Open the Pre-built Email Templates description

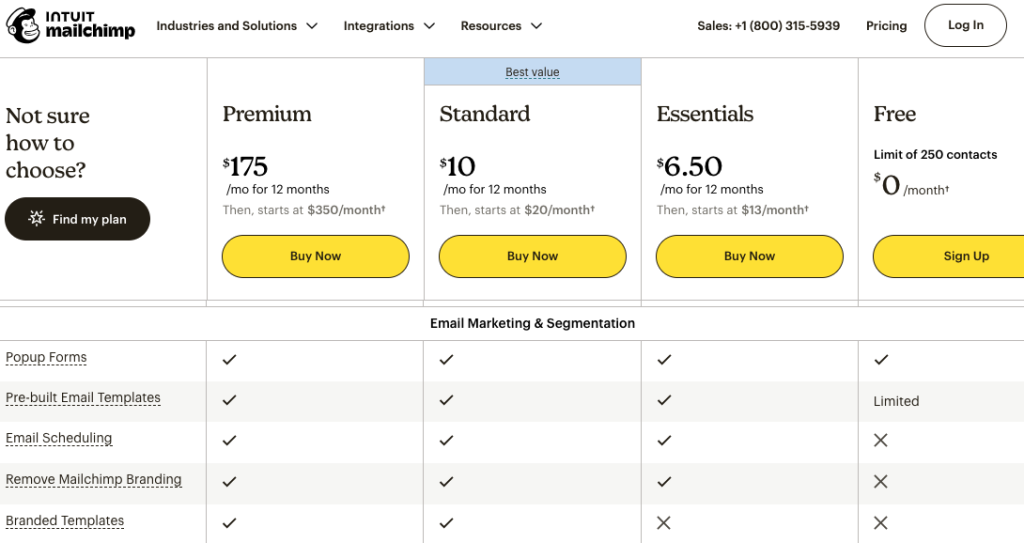pos(83,397)
